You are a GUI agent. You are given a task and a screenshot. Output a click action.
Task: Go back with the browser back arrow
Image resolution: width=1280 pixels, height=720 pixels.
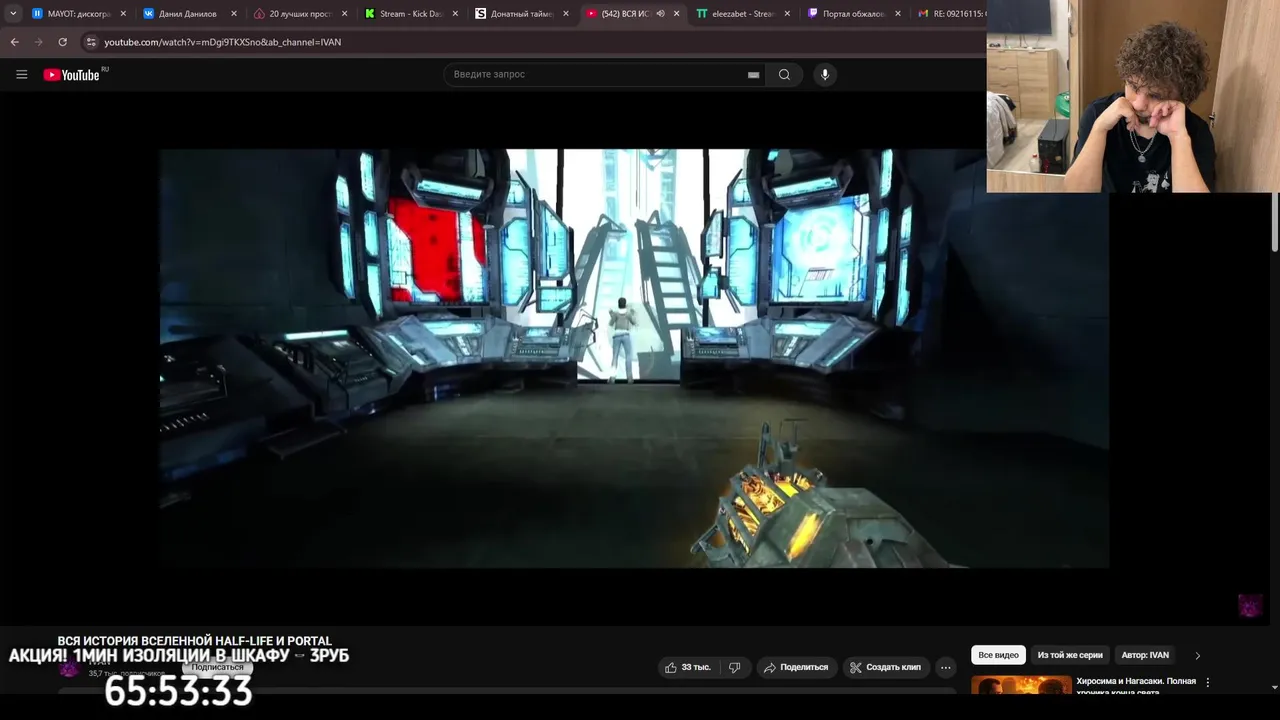(x=14, y=42)
